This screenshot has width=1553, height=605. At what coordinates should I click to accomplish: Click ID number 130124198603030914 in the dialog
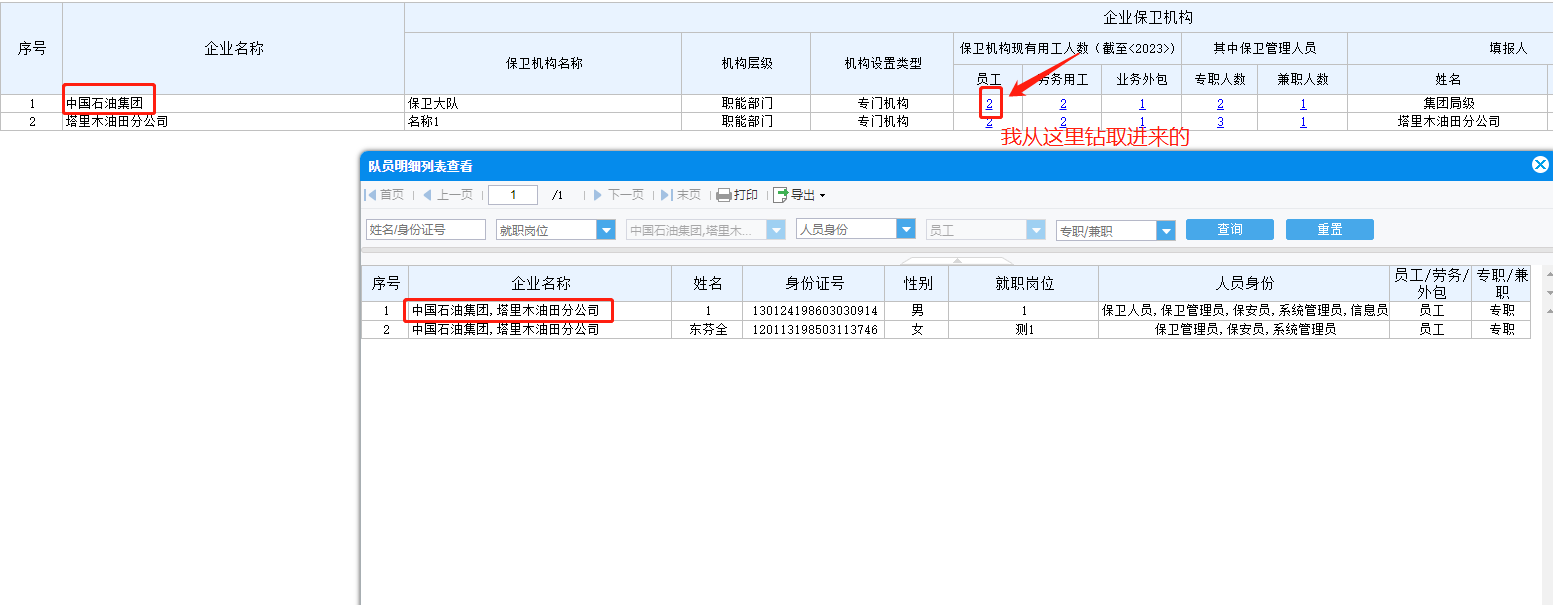tap(814, 311)
